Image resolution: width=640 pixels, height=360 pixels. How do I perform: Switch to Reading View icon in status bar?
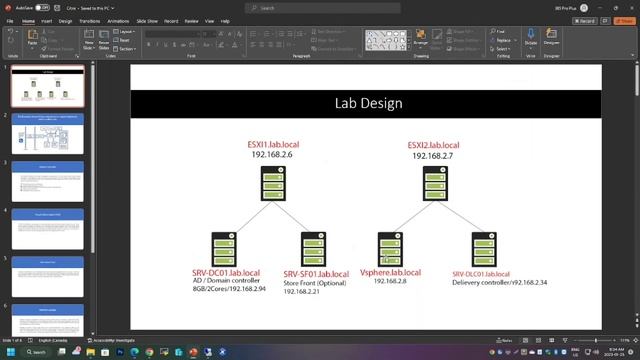[551, 340]
